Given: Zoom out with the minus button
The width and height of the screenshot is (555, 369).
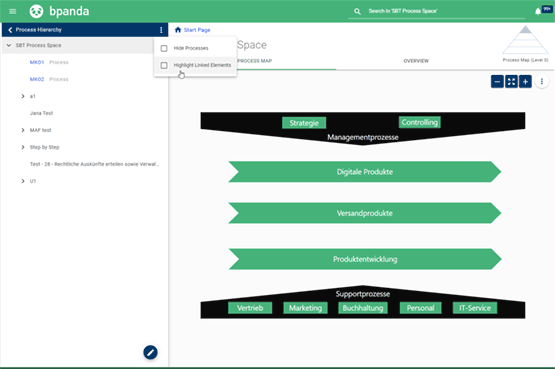Looking at the screenshot, I should 497,82.
